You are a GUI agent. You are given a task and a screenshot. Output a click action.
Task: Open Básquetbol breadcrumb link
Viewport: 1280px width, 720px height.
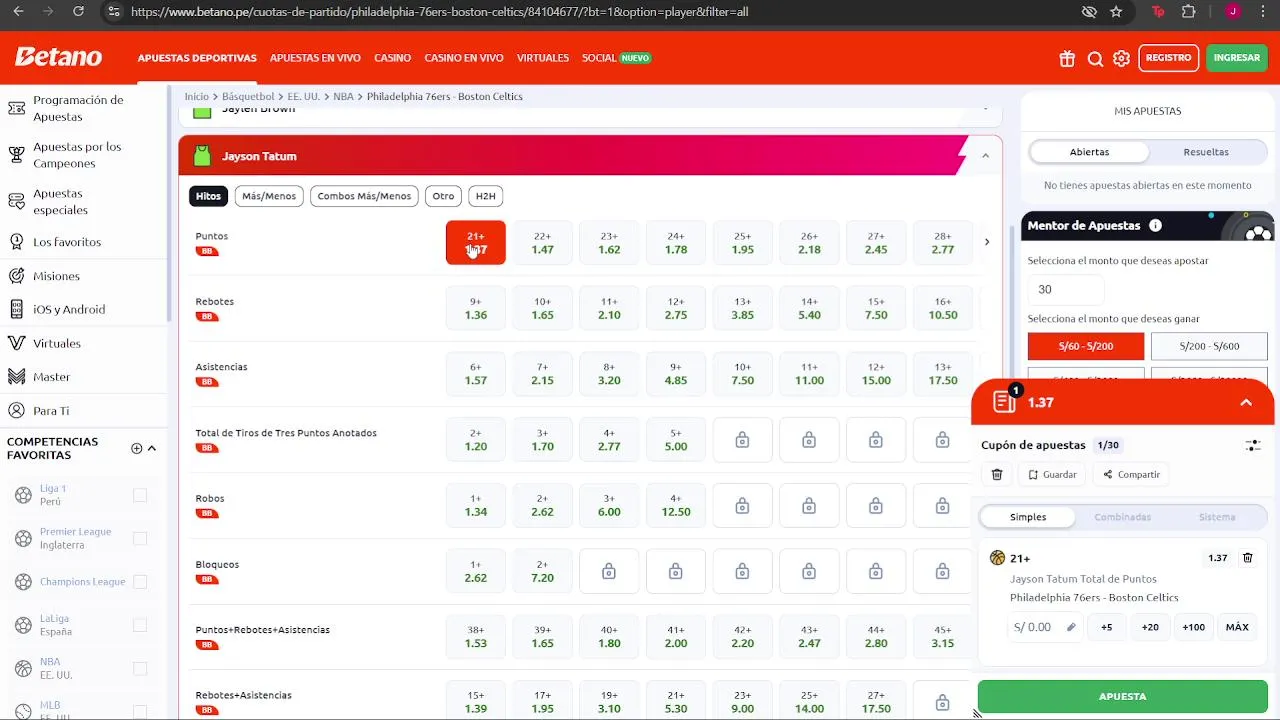(248, 97)
